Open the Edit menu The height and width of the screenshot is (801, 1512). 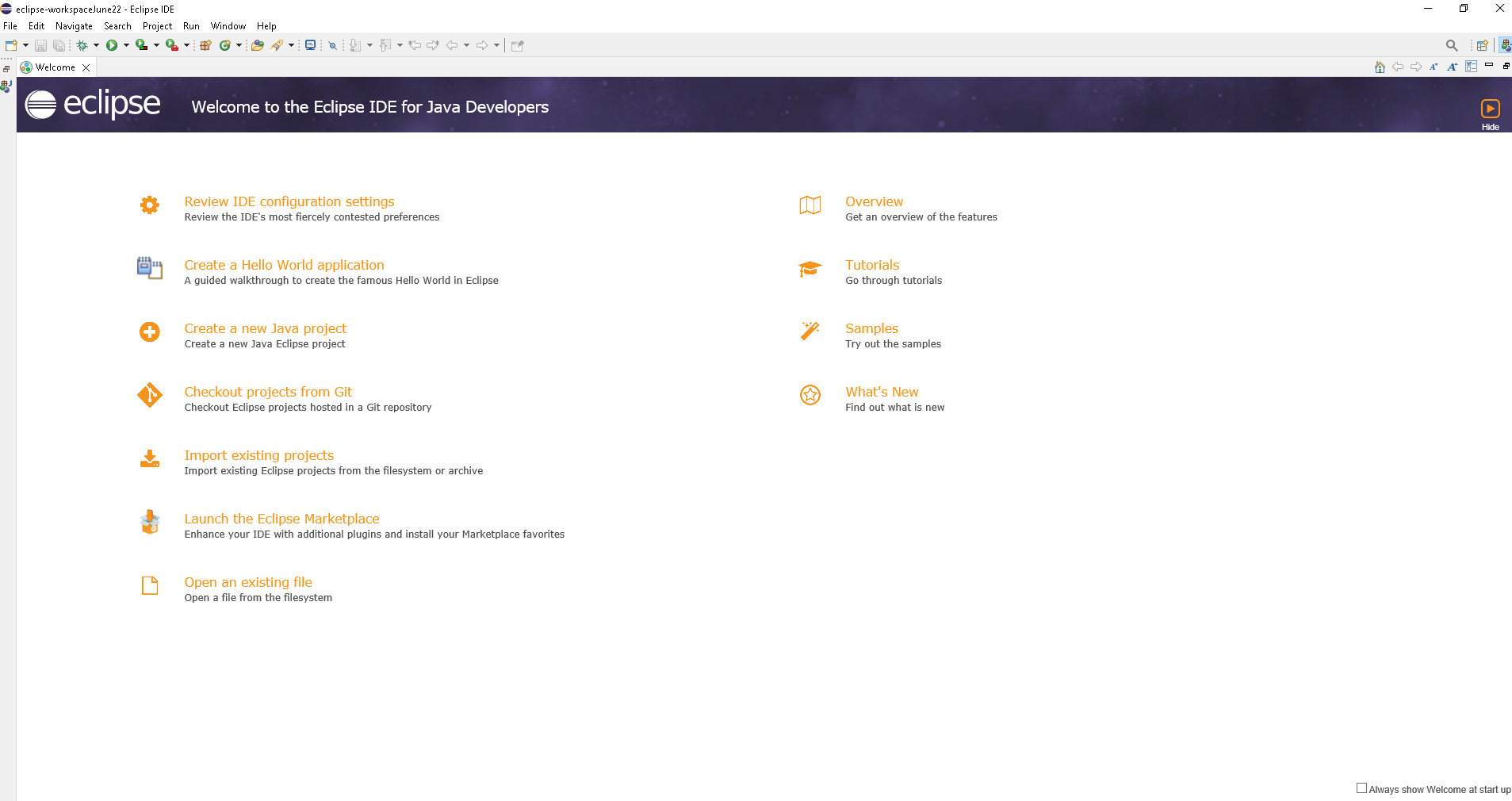tap(36, 26)
